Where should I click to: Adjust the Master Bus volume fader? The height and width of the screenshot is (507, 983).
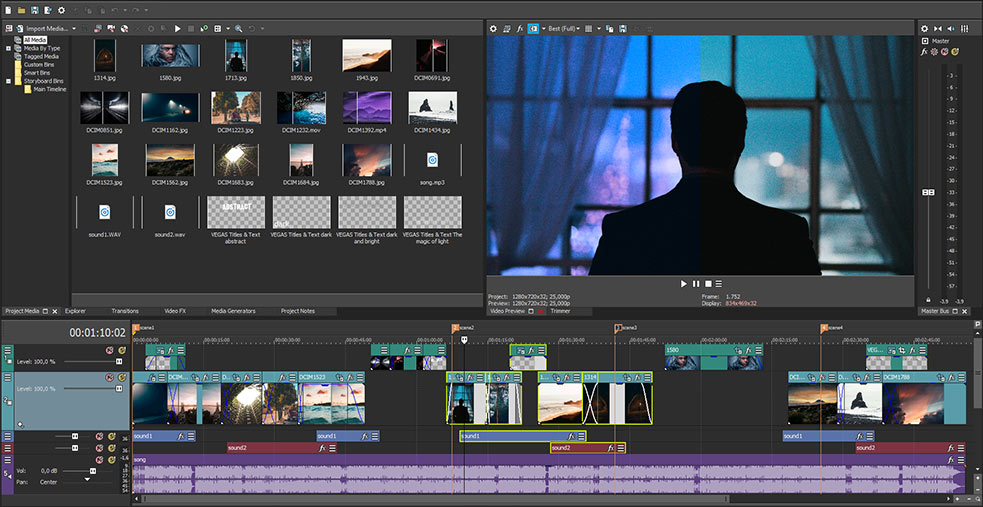tap(928, 192)
